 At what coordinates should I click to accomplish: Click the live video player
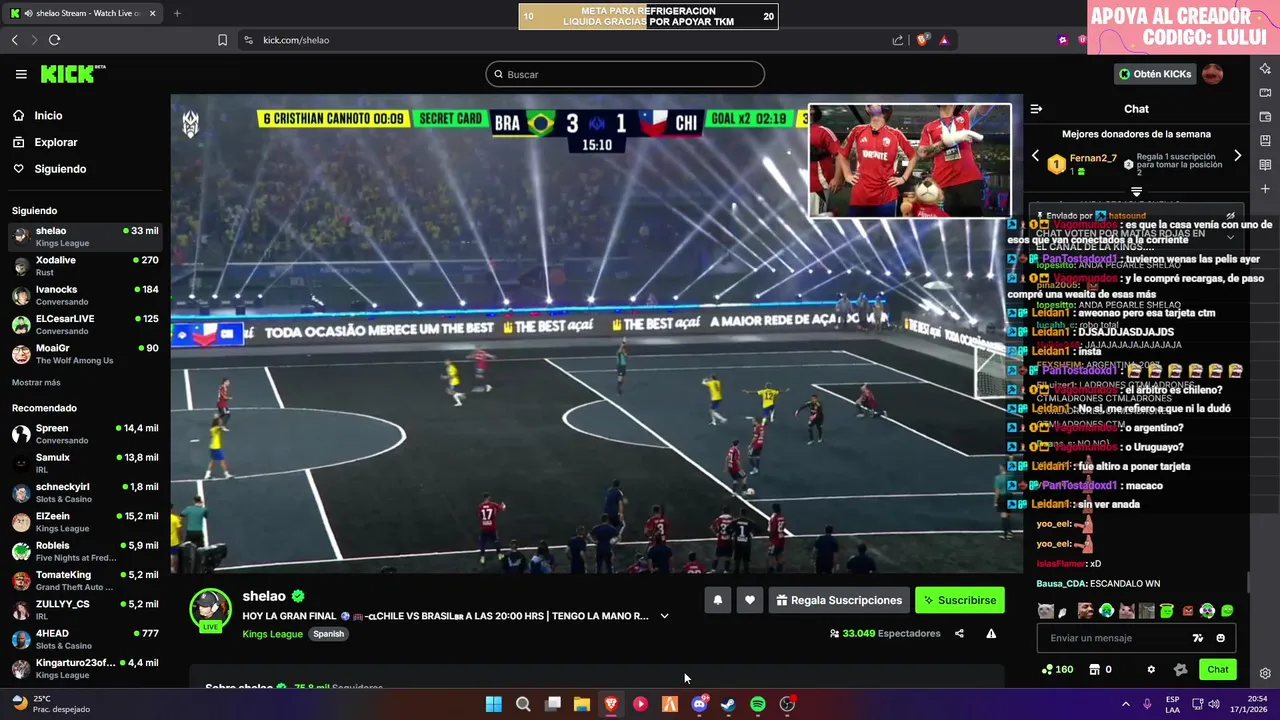click(597, 334)
